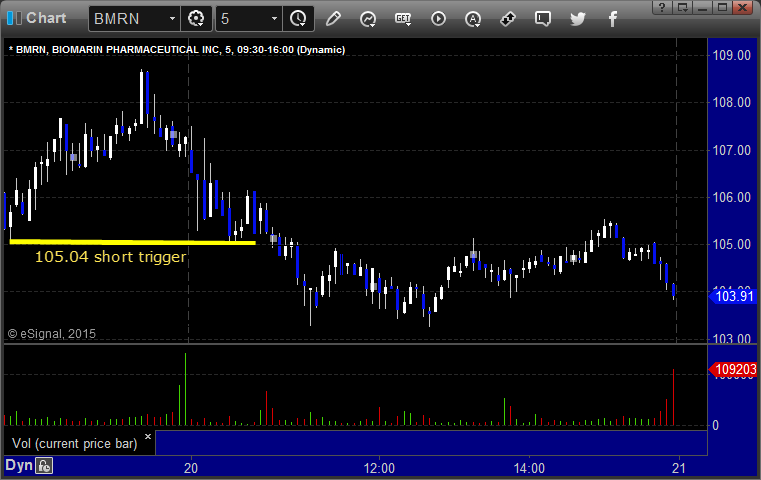
Task: Click the date 20 time axis label
Action: pyautogui.click(x=191, y=468)
